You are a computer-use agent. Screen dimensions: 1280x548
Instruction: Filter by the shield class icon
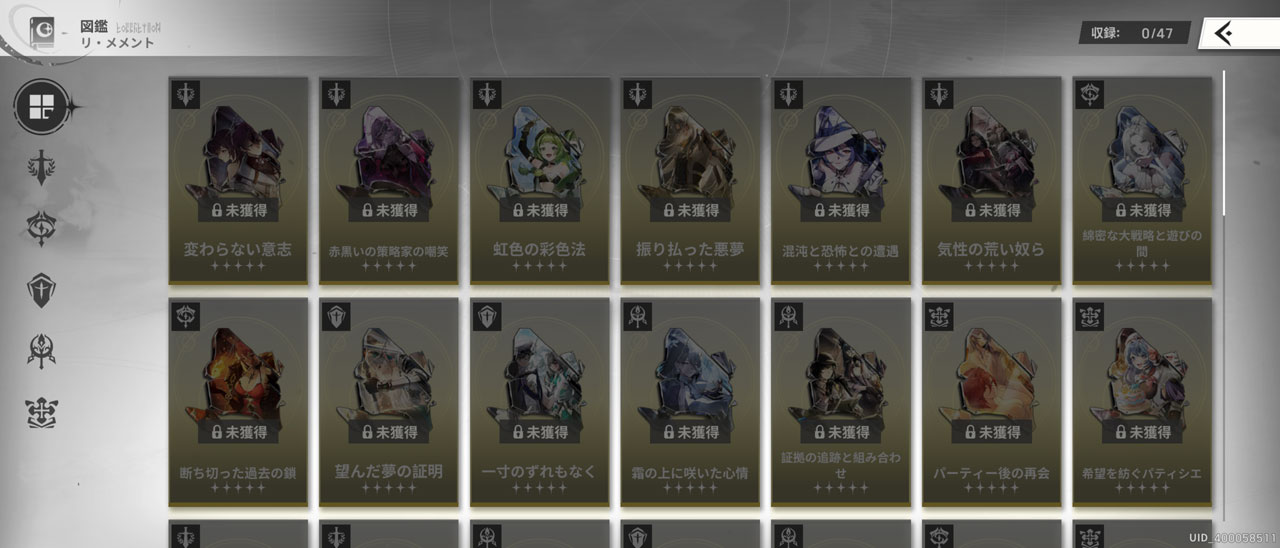(x=42, y=289)
